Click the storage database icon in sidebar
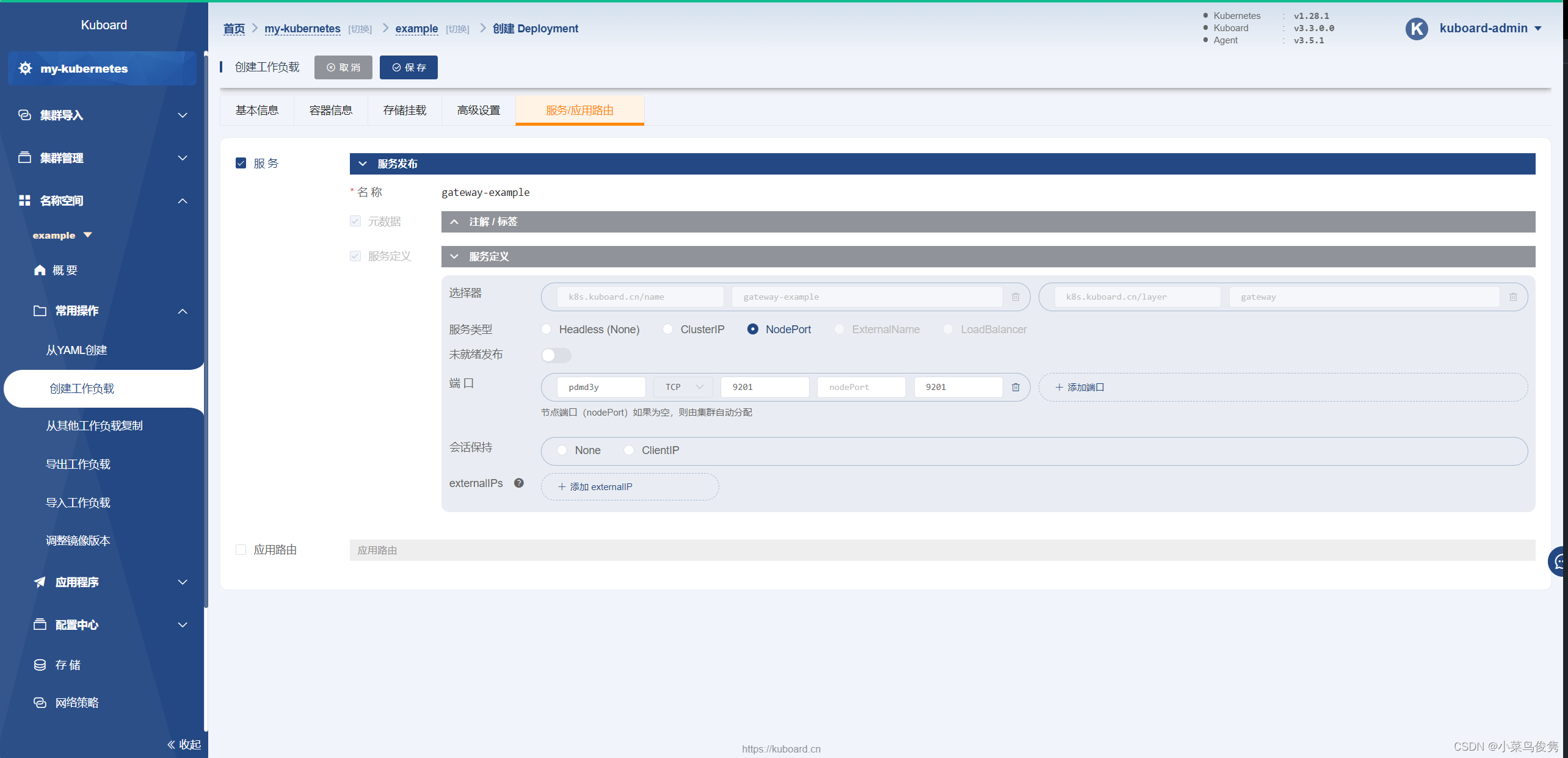 pyautogui.click(x=40, y=665)
